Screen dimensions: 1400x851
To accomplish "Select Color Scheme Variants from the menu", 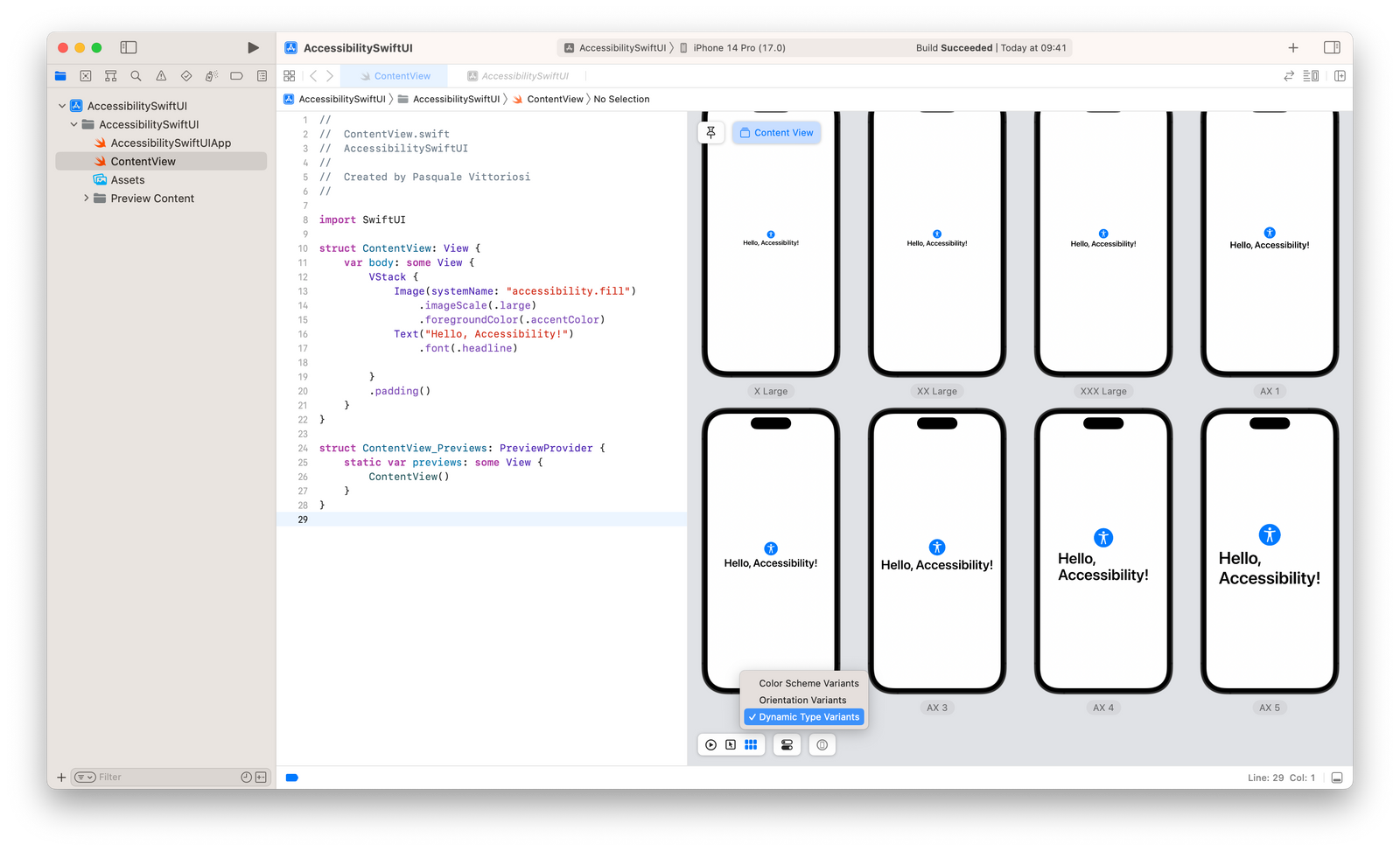I will pyautogui.click(x=807, y=683).
